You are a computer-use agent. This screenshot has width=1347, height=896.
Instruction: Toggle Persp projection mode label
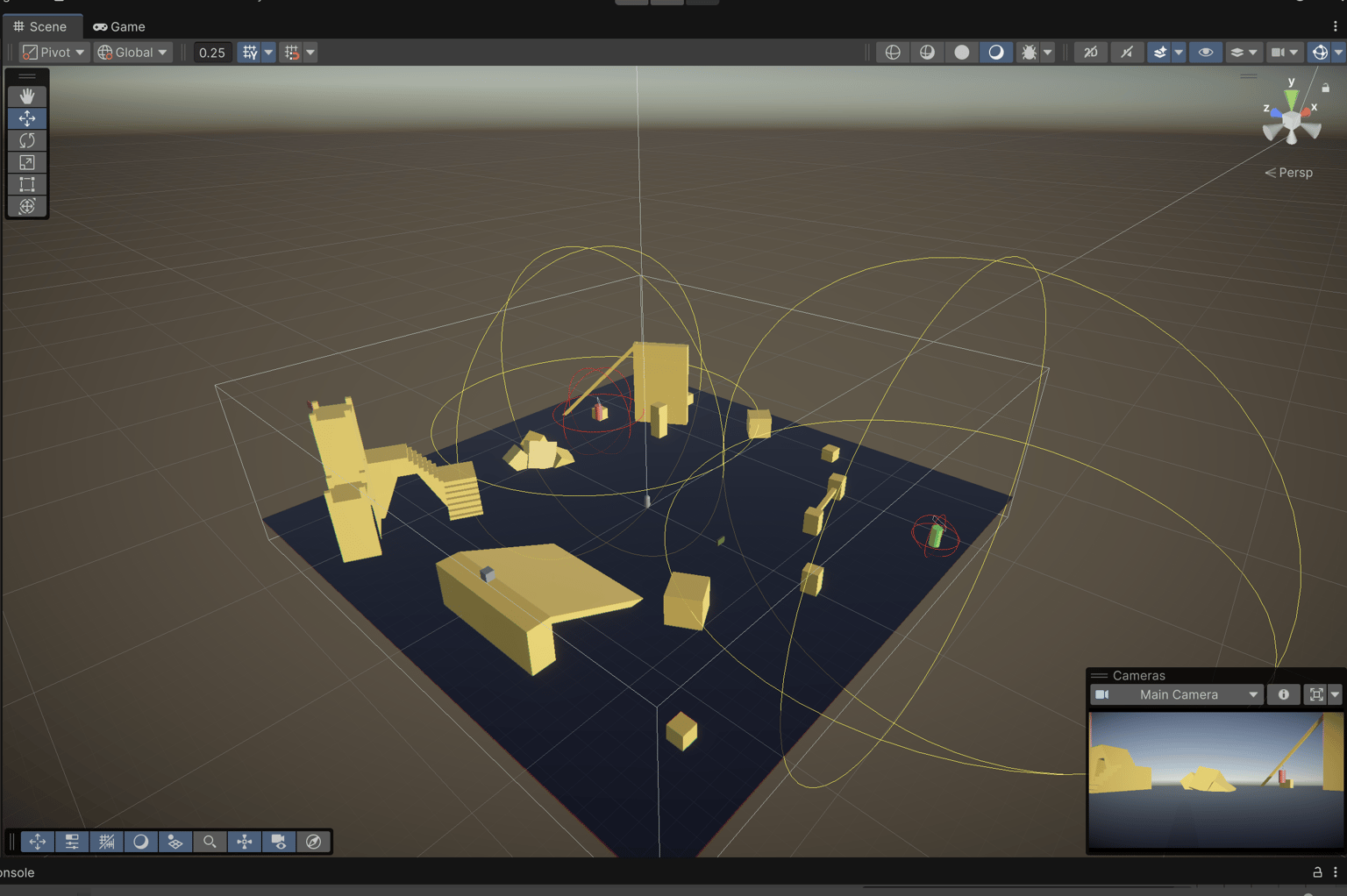coord(1288,173)
